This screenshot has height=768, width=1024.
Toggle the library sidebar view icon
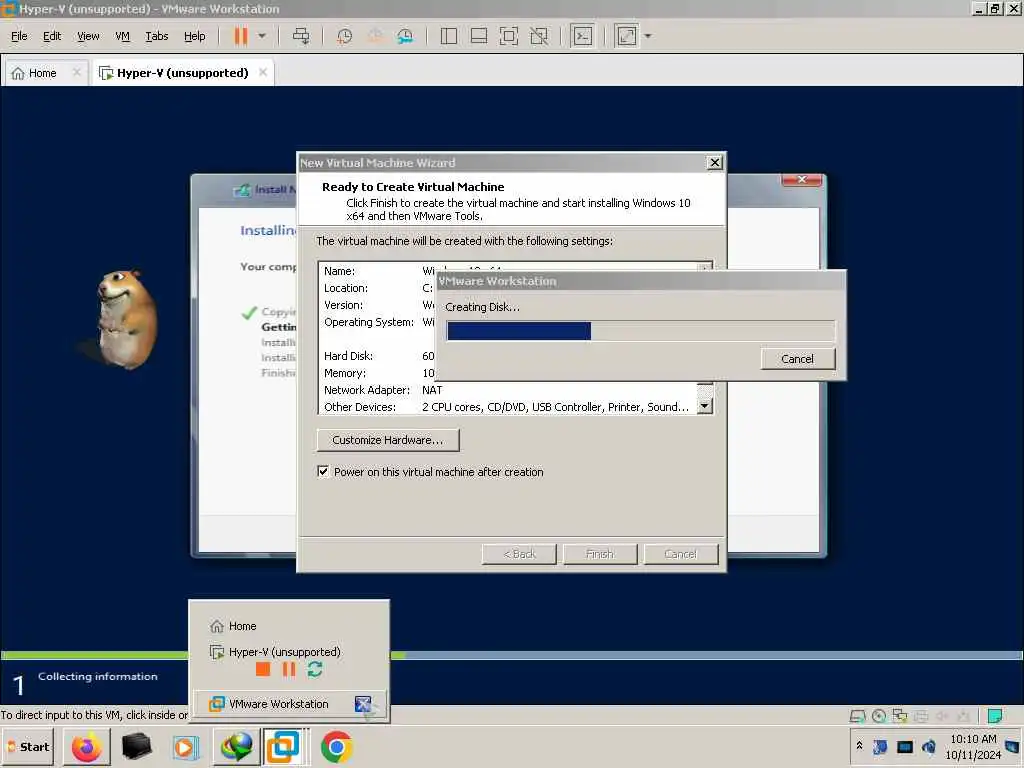coord(449,36)
